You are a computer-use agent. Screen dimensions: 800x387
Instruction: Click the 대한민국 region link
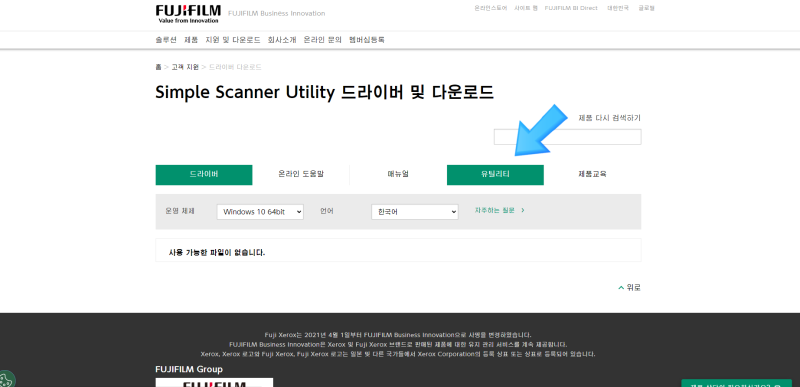click(618, 8)
